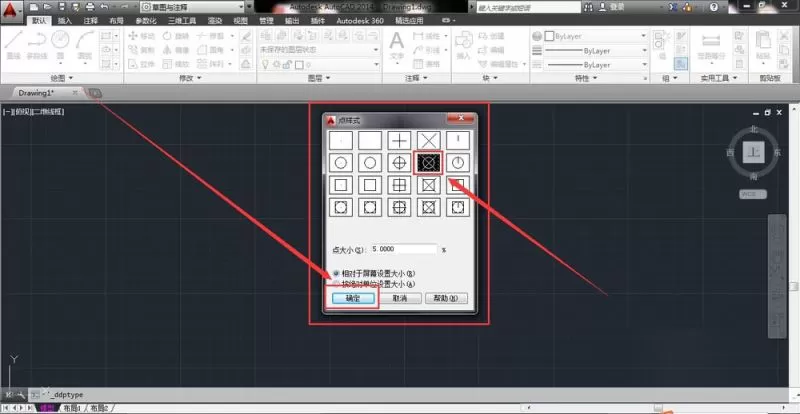The height and width of the screenshot is (414, 800).
Task: Select the Arc tool
Action: (x=85, y=43)
